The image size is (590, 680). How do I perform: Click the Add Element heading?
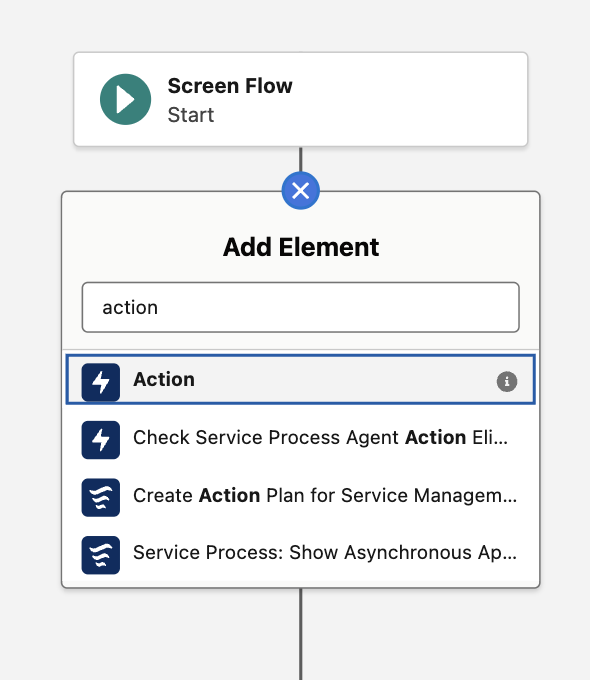(x=301, y=247)
